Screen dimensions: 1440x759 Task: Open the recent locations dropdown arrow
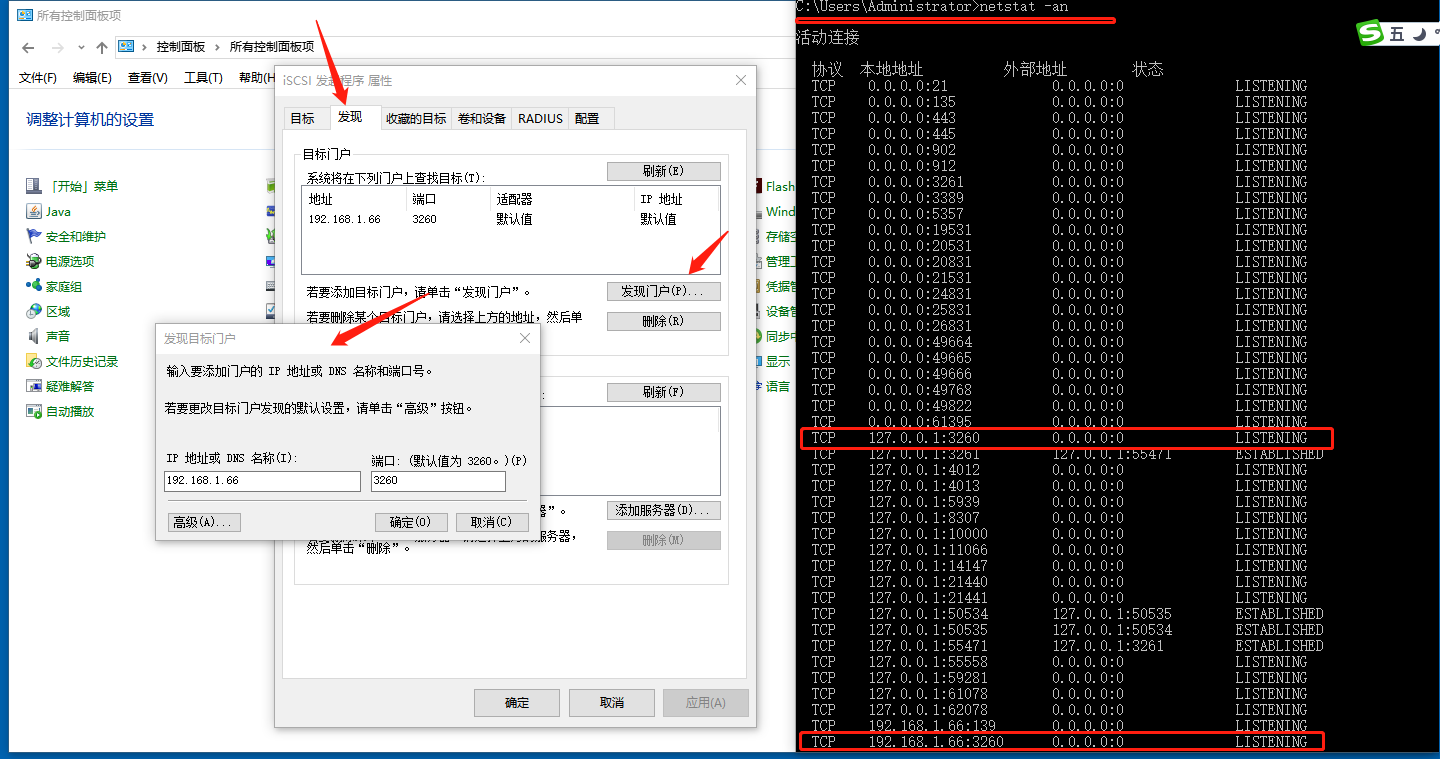[x=82, y=48]
